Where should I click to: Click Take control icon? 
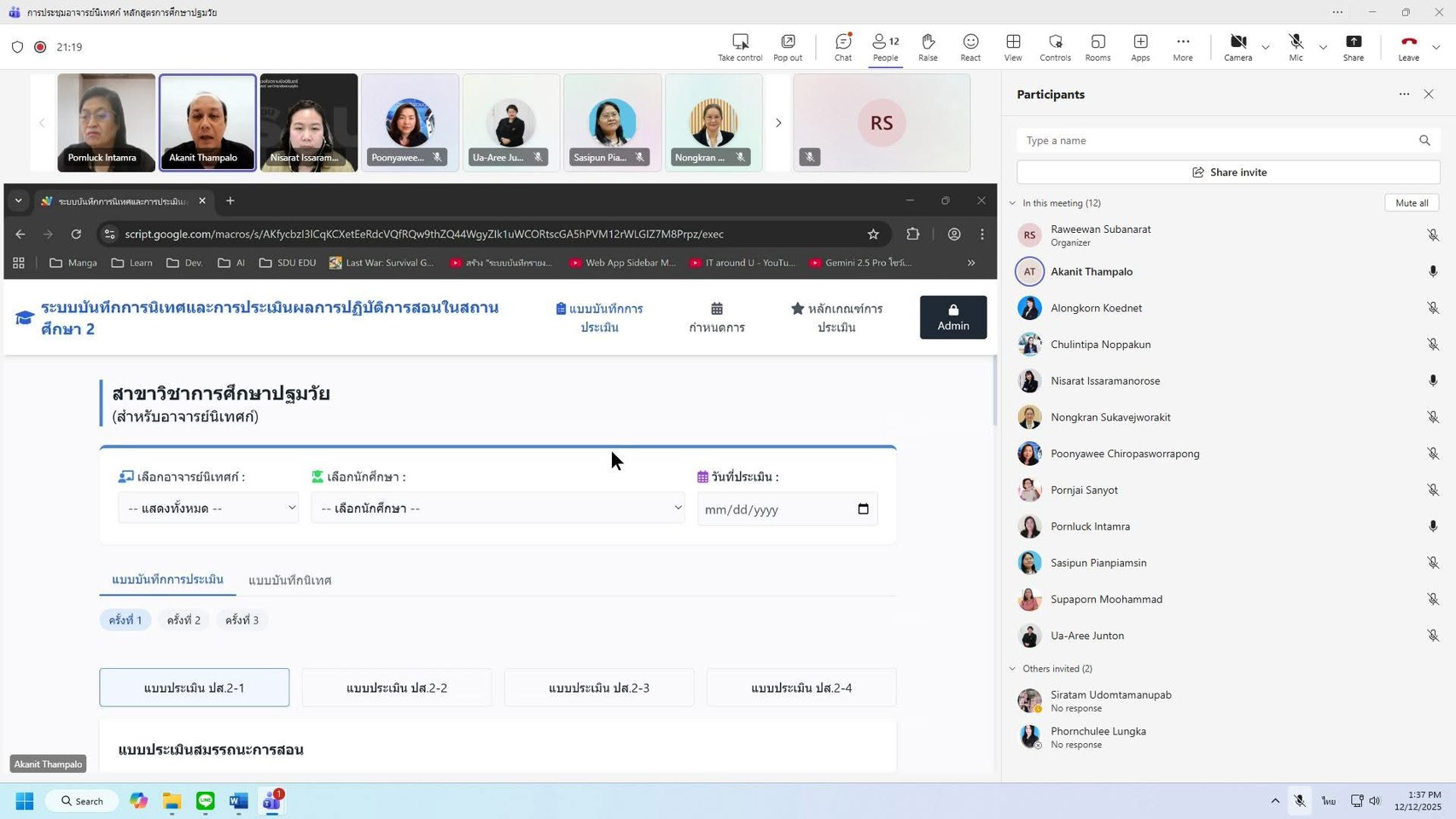pyautogui.click(x=740, y=43)
